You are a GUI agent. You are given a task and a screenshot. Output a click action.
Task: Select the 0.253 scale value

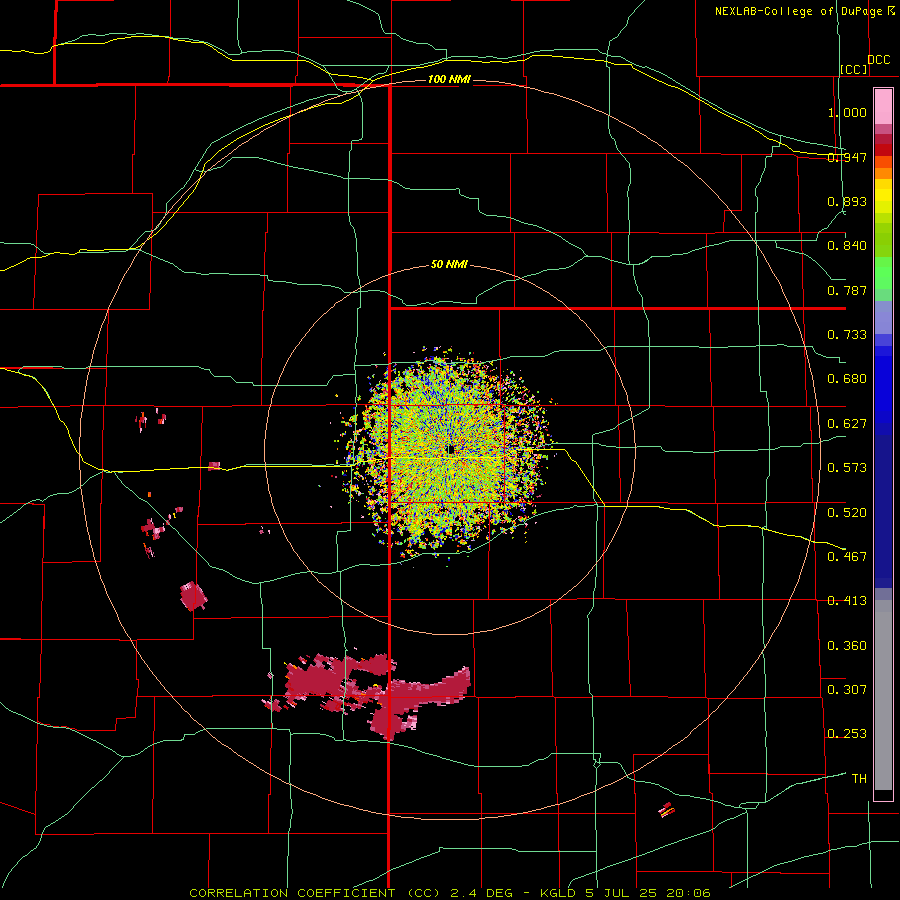click(847, 734)
